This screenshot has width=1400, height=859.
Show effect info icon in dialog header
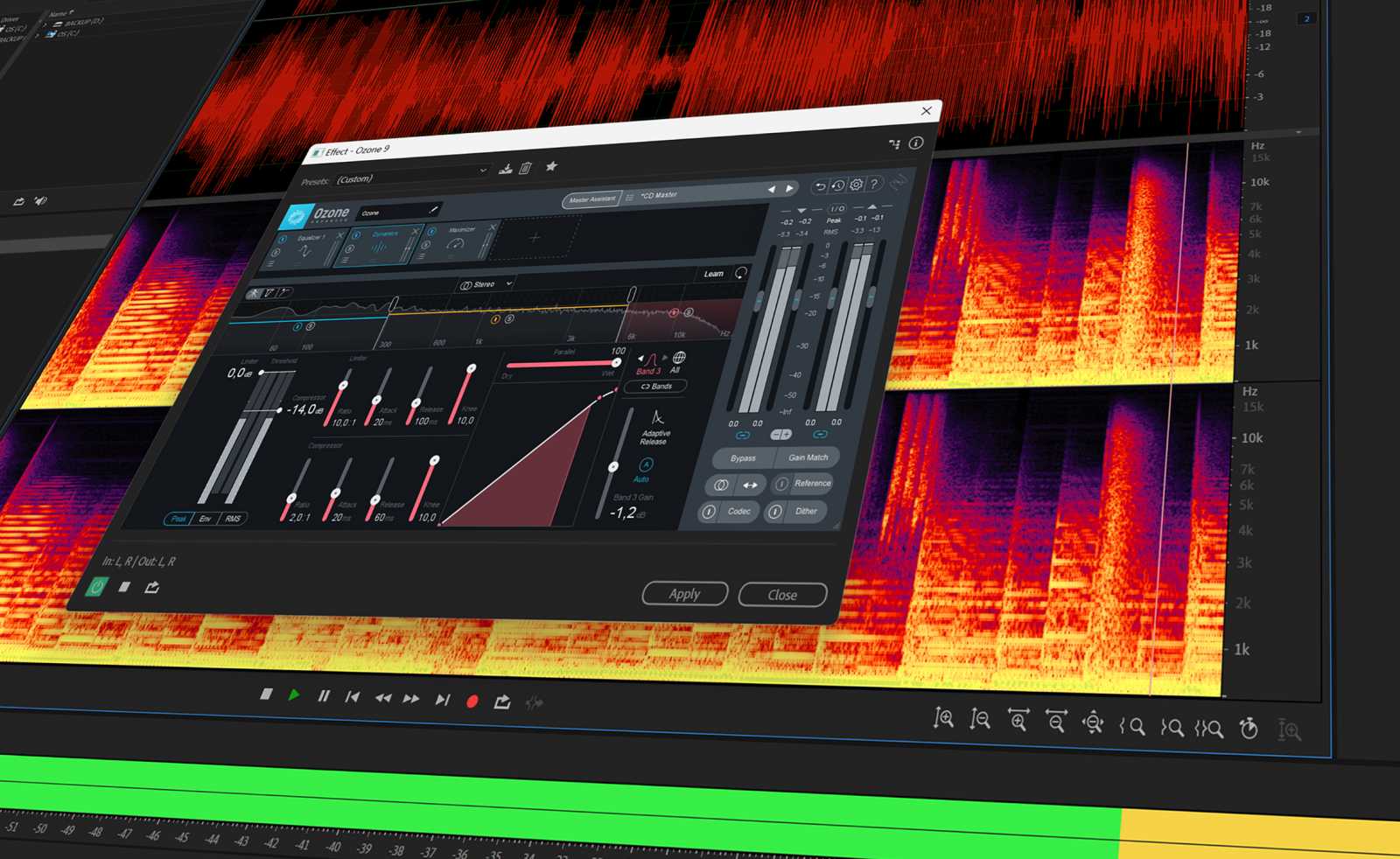click(x=916, y=142)
